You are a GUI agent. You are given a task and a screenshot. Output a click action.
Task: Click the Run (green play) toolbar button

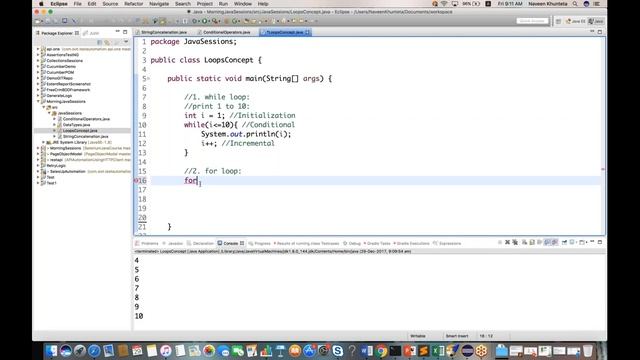(x=205, y=21)
